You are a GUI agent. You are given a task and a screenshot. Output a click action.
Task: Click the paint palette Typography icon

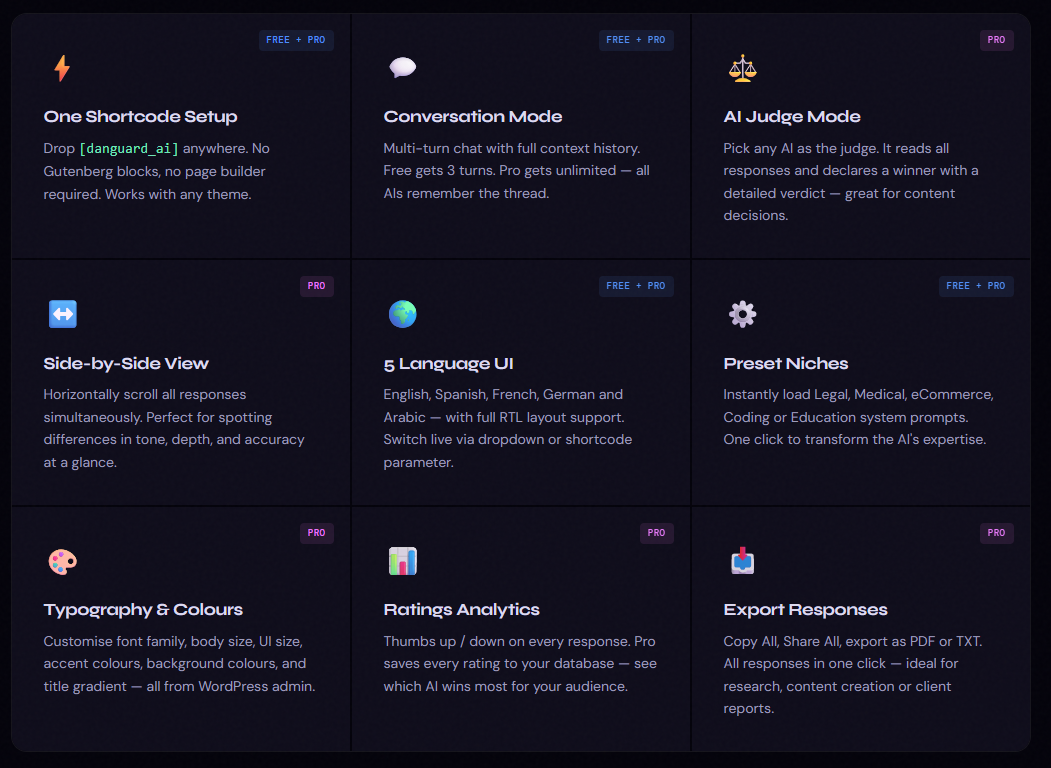point(62,561)
